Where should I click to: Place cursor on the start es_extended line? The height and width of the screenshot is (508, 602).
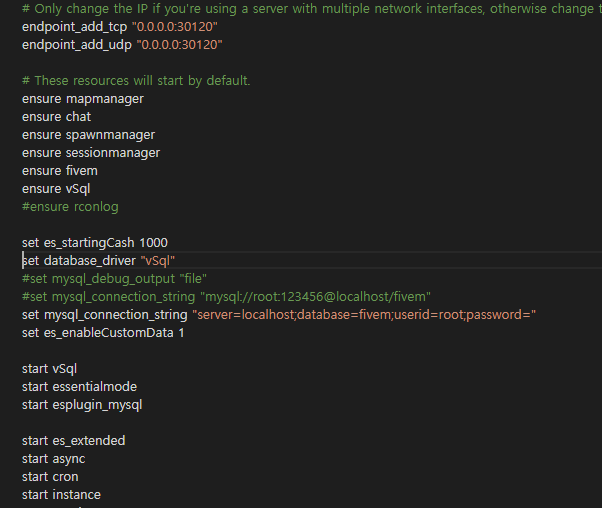coord(73,441)
